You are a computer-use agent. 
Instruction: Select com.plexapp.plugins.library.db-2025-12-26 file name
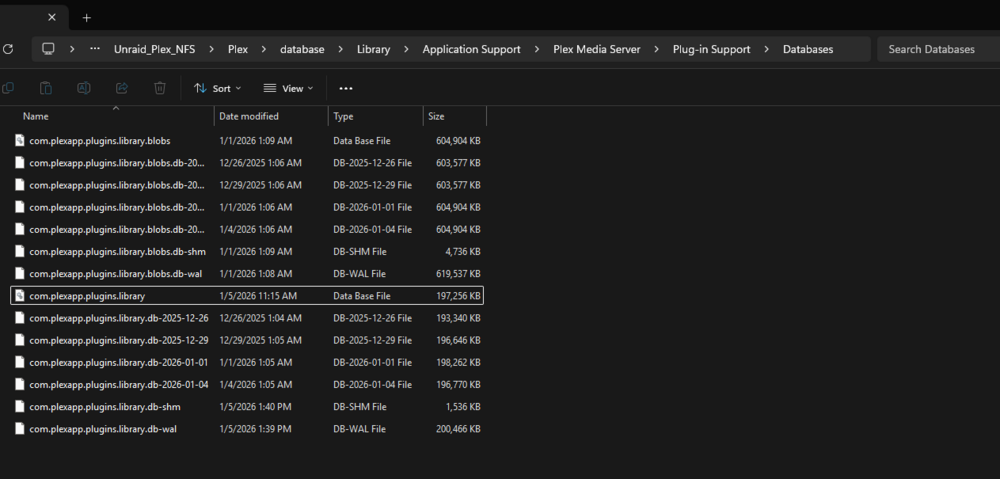pyautogui.click(x=119, y=318)
